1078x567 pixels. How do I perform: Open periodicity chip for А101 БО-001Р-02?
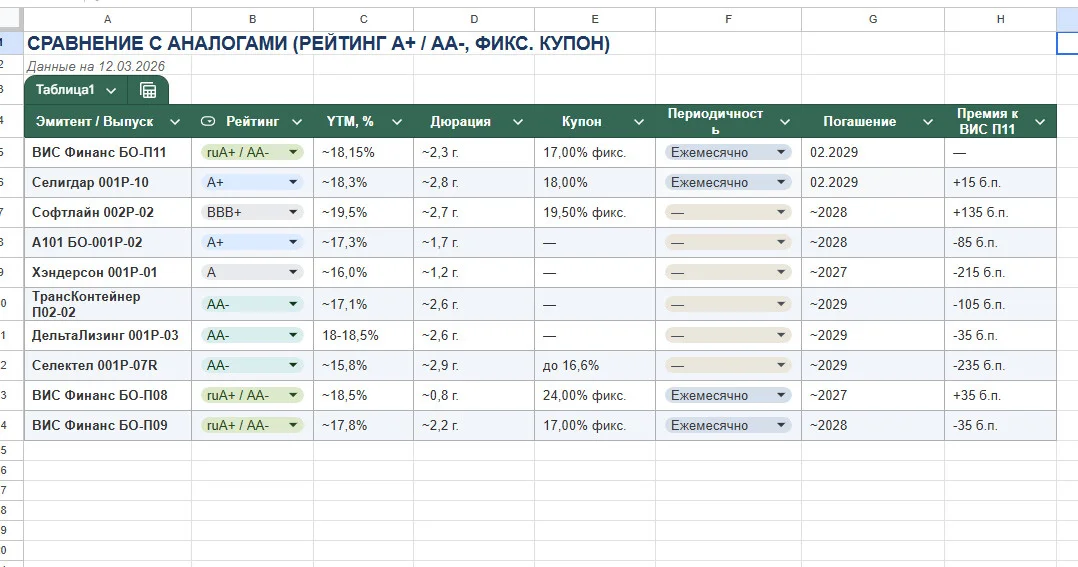pos(728,242)
